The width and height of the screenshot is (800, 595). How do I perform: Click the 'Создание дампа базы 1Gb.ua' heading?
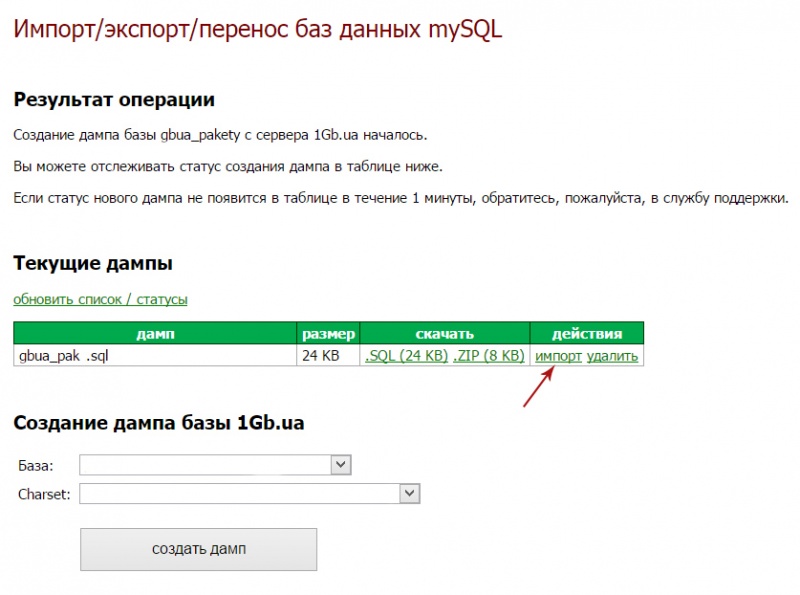(159, 422)
